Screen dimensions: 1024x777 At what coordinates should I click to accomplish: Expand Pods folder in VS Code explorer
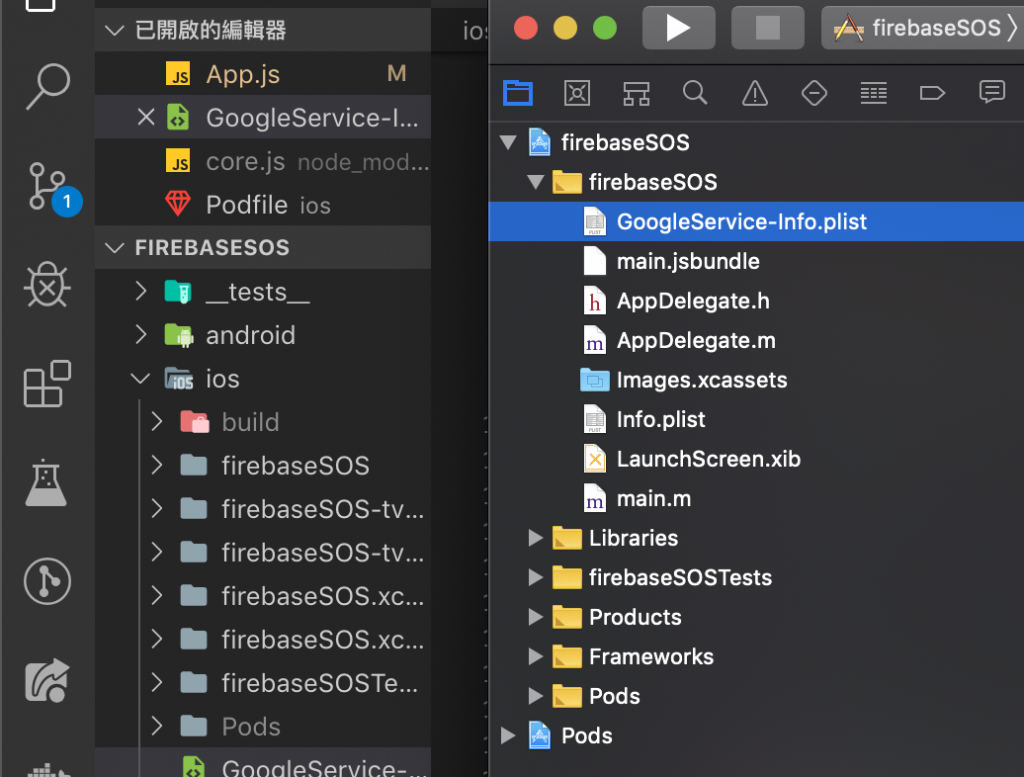157,726
